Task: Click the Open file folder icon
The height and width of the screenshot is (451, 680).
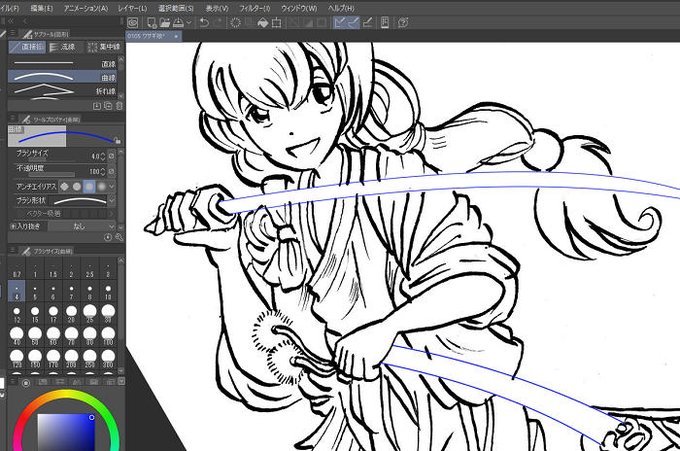Action: click(165, 23)
